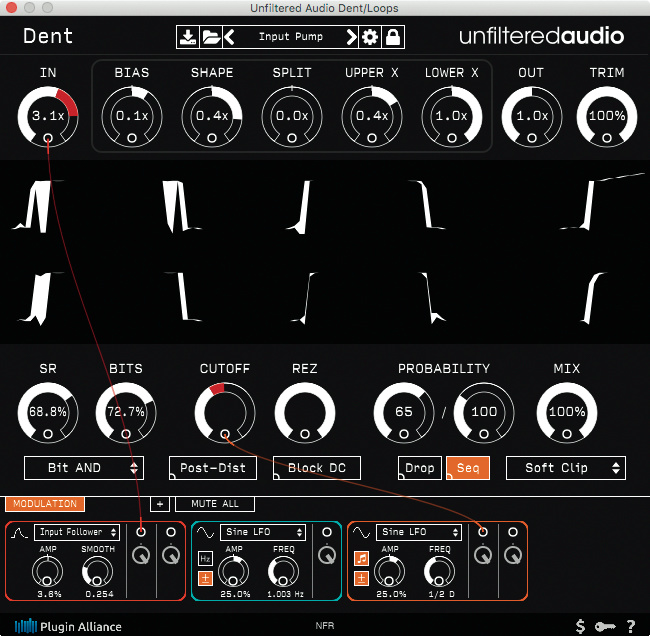Toggle the Post-Dist filter button
The image size is (650, 636).
pos(213,468)
